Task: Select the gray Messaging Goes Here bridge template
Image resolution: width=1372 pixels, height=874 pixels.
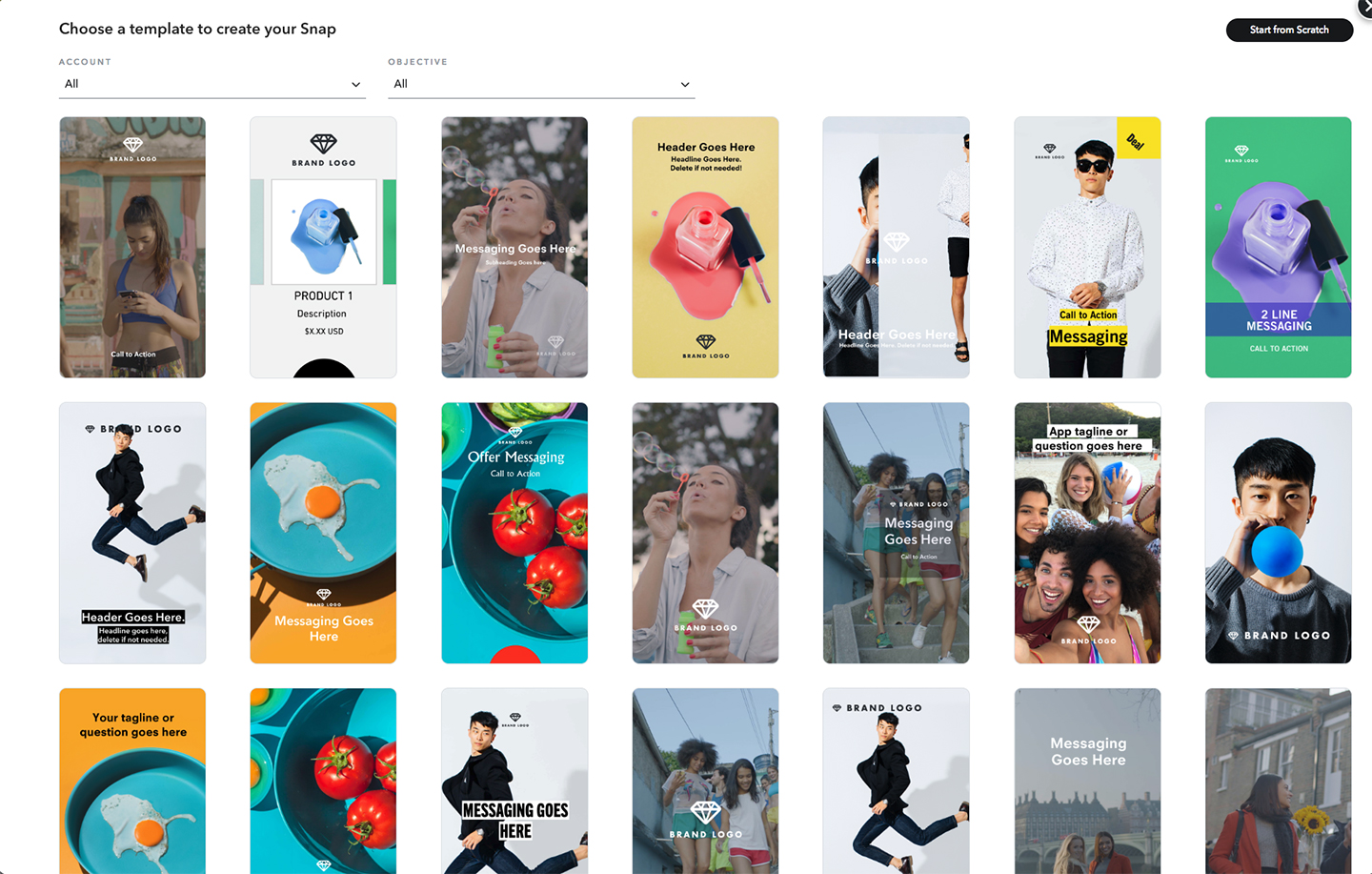Action: 1087,781
